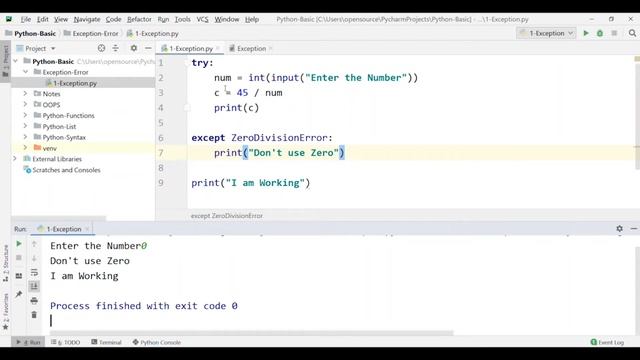Open the Run menu
Viewport: 640px width, 360px height.
pos(163,19)
